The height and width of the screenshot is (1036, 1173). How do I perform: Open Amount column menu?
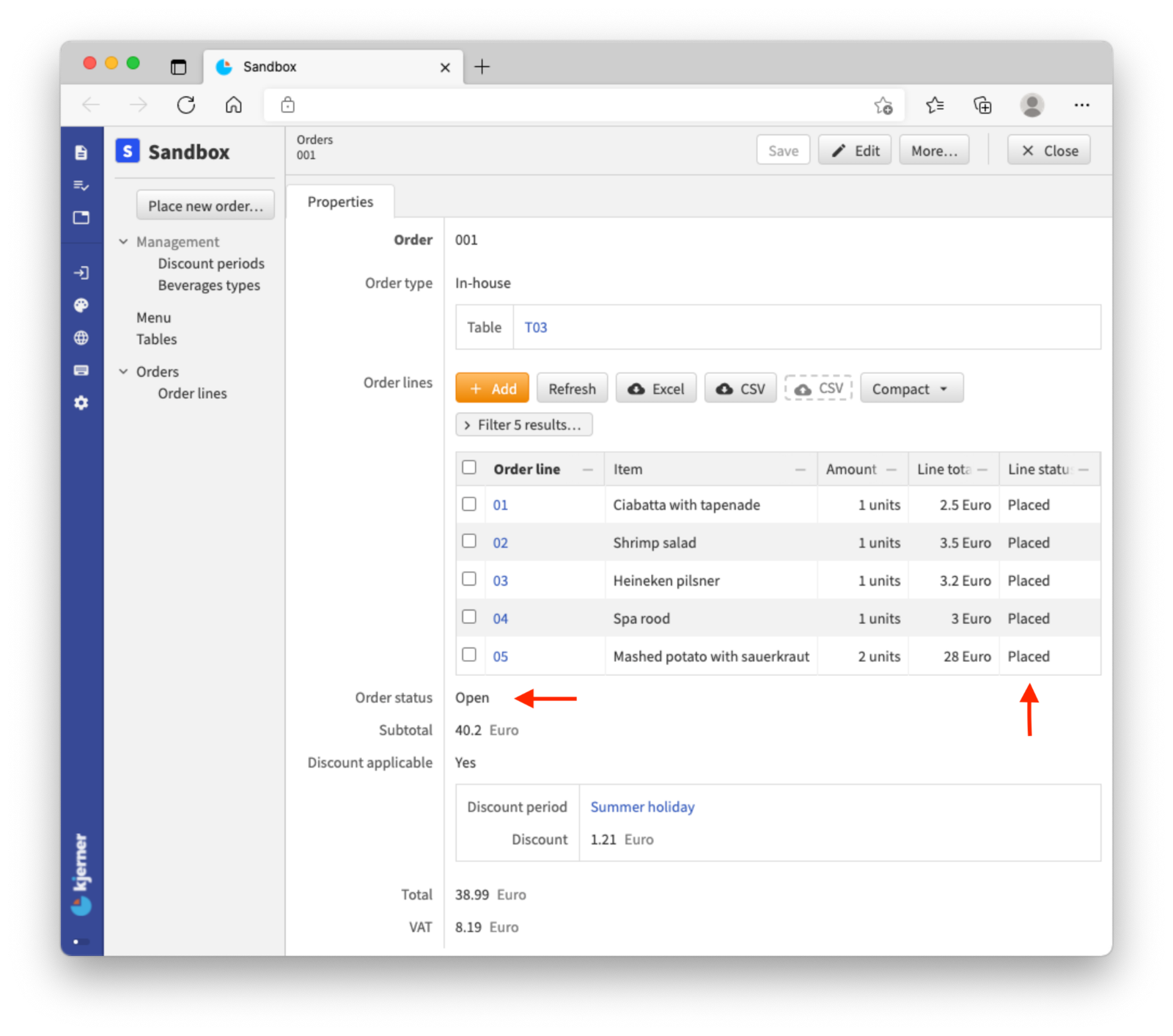click(x=891, y=469)
